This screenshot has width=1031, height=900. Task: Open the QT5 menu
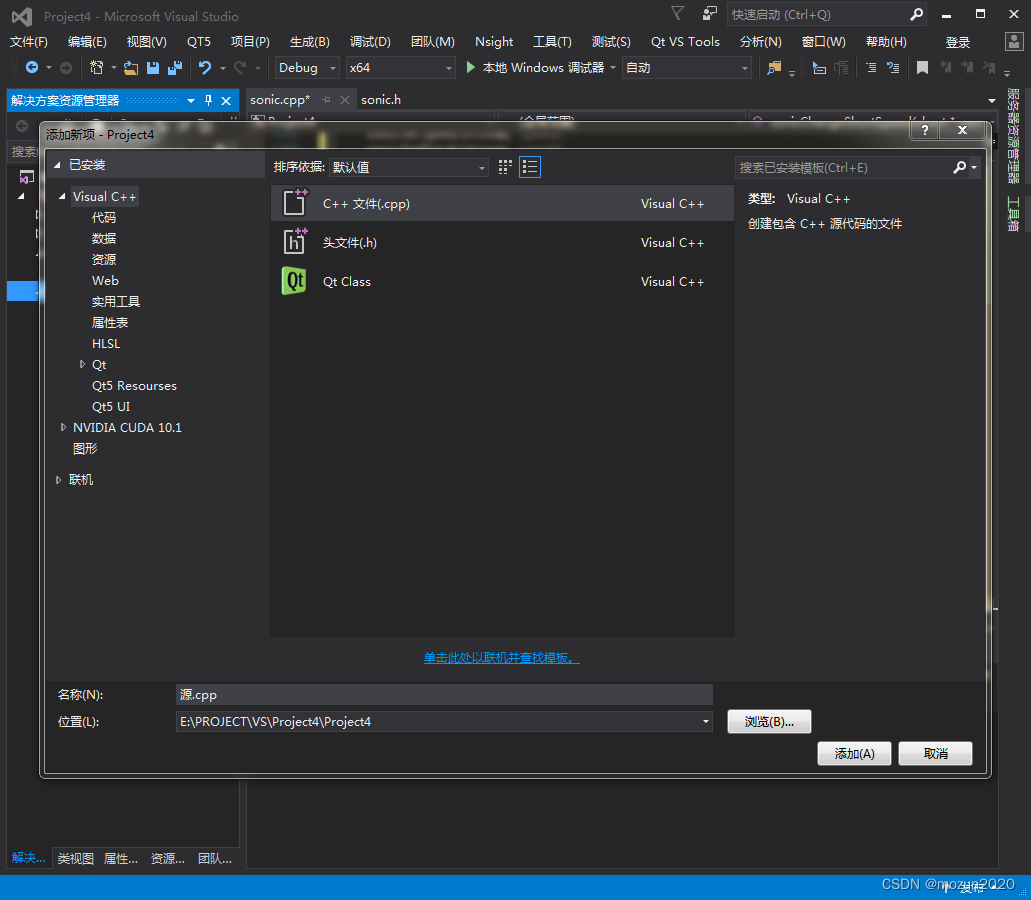coord(199,41)
